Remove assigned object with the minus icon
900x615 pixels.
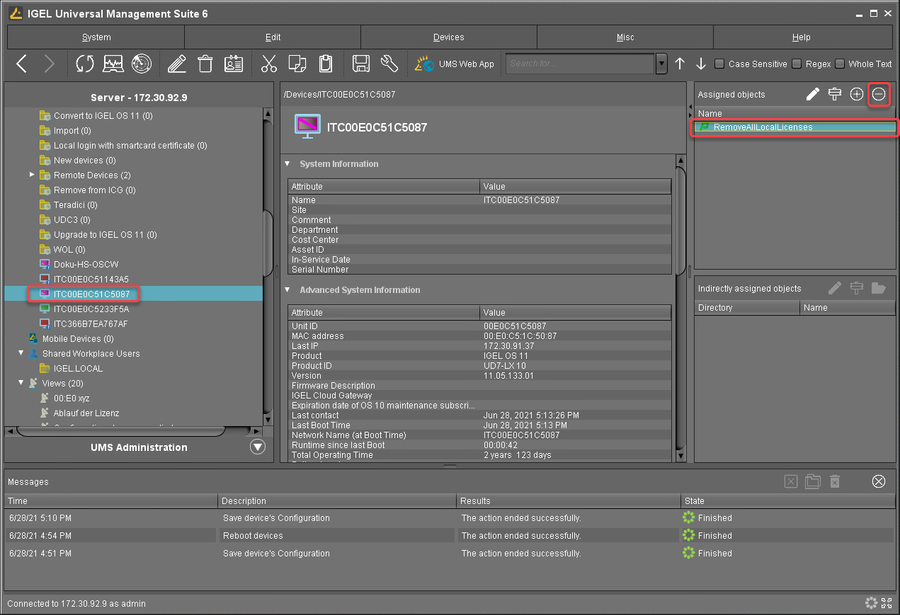coord(879,94)
